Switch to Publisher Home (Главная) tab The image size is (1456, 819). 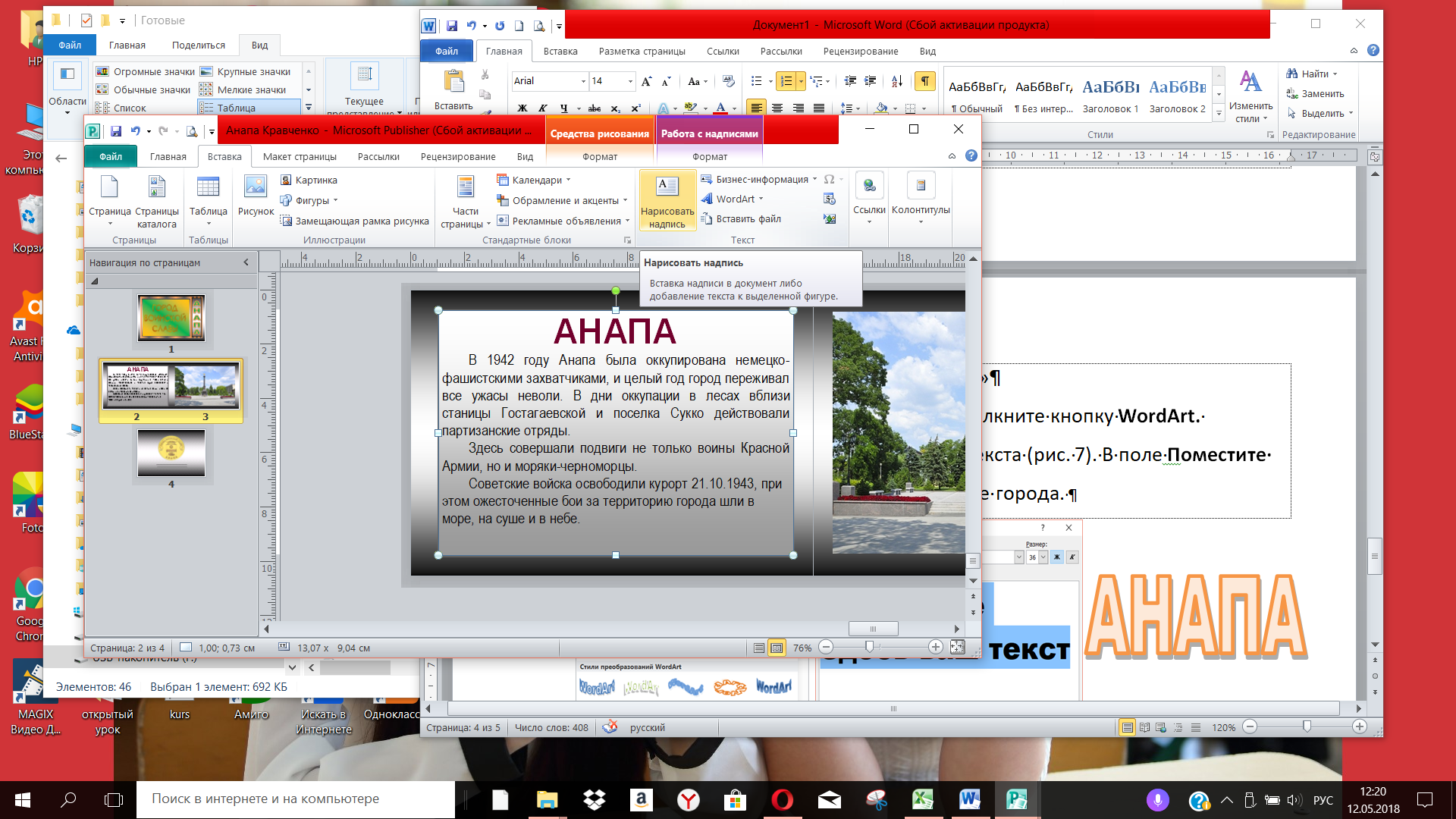click(x=168, y=156)
